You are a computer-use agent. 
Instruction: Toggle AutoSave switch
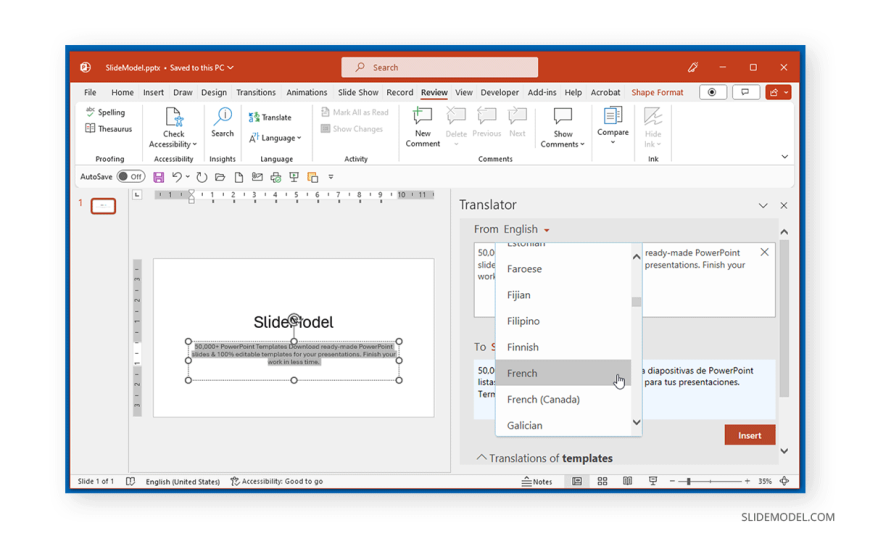pos(131,177)
